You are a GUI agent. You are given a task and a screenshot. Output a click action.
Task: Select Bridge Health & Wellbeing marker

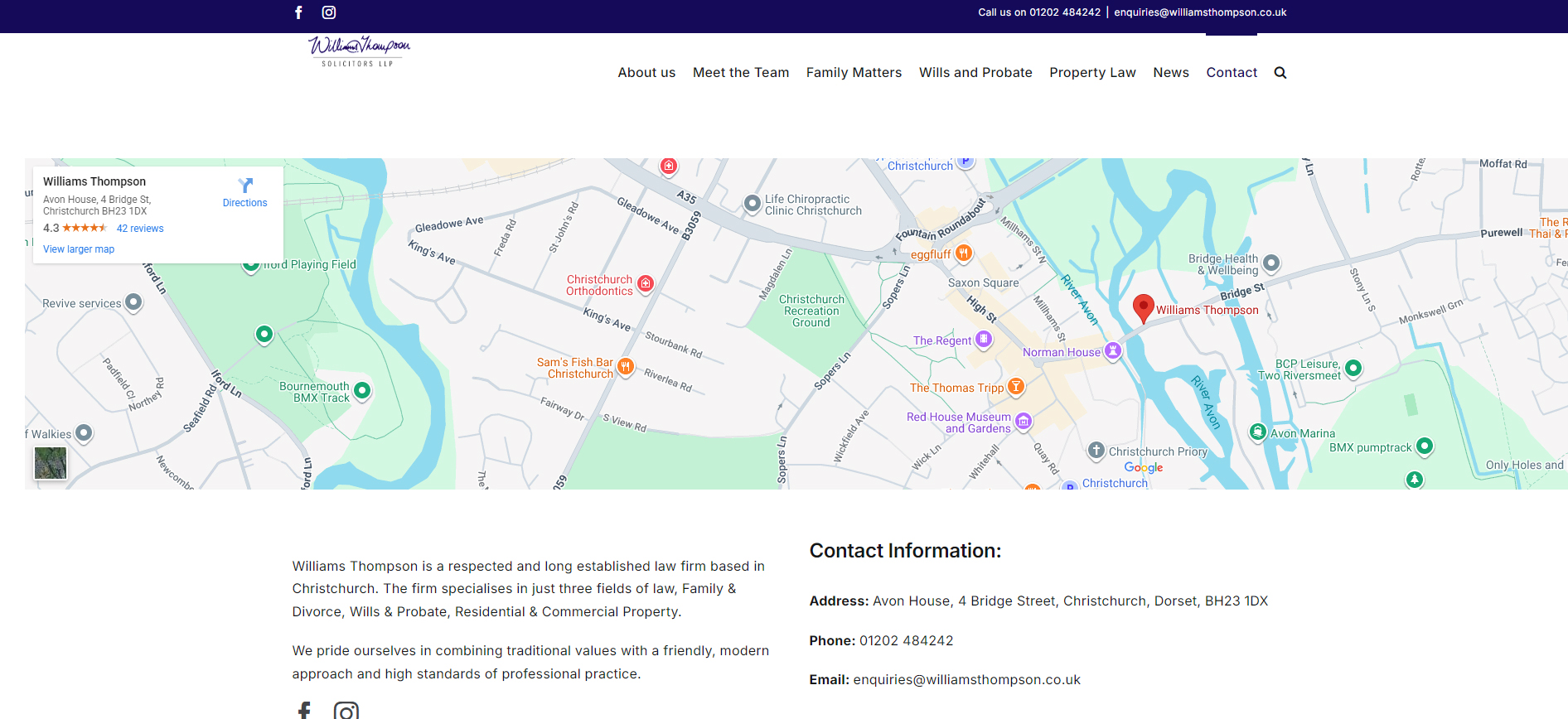pyautogui.click(x=1271, y=263)
